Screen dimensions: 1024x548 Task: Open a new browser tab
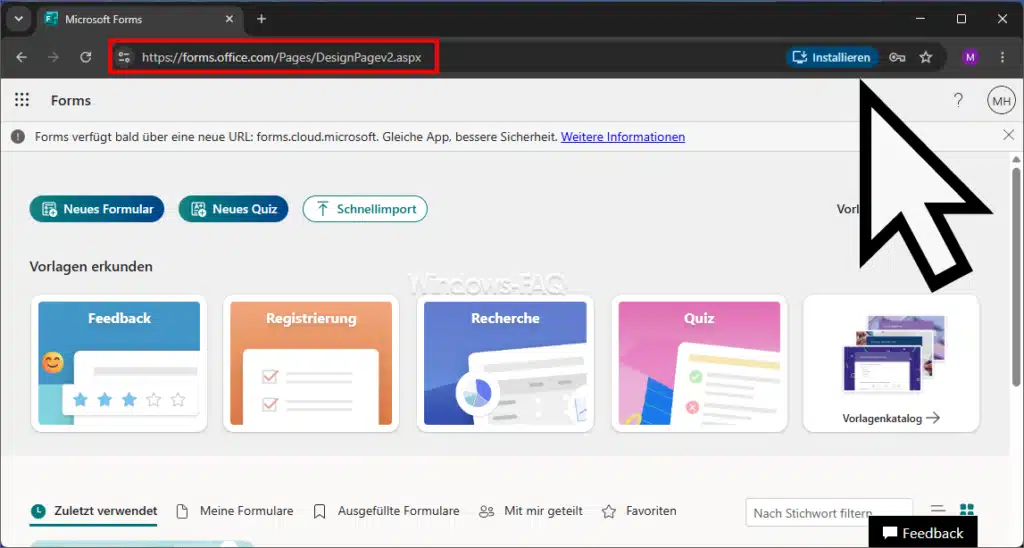(x=261, y=19)
